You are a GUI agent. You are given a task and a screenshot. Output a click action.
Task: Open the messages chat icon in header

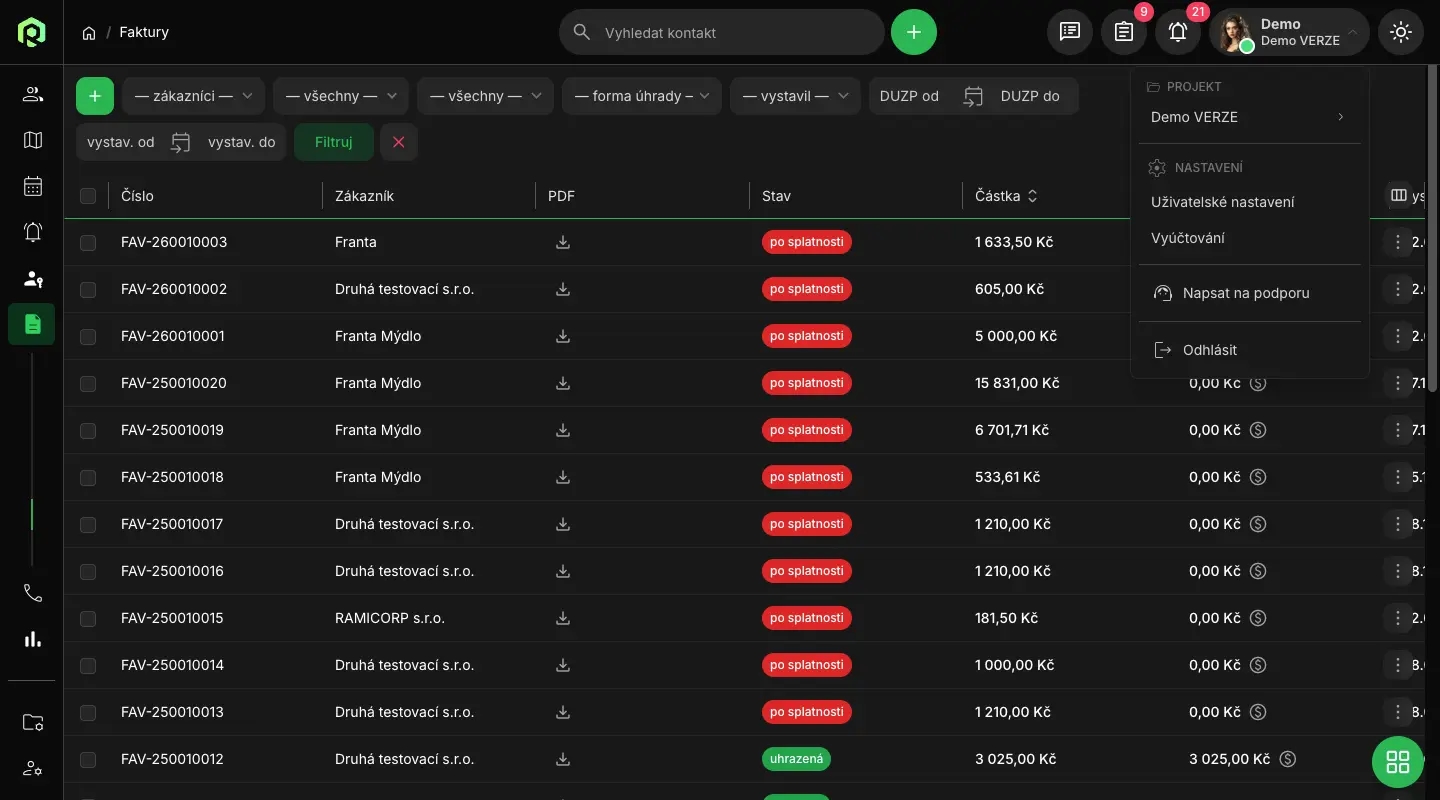point(1070,32)
